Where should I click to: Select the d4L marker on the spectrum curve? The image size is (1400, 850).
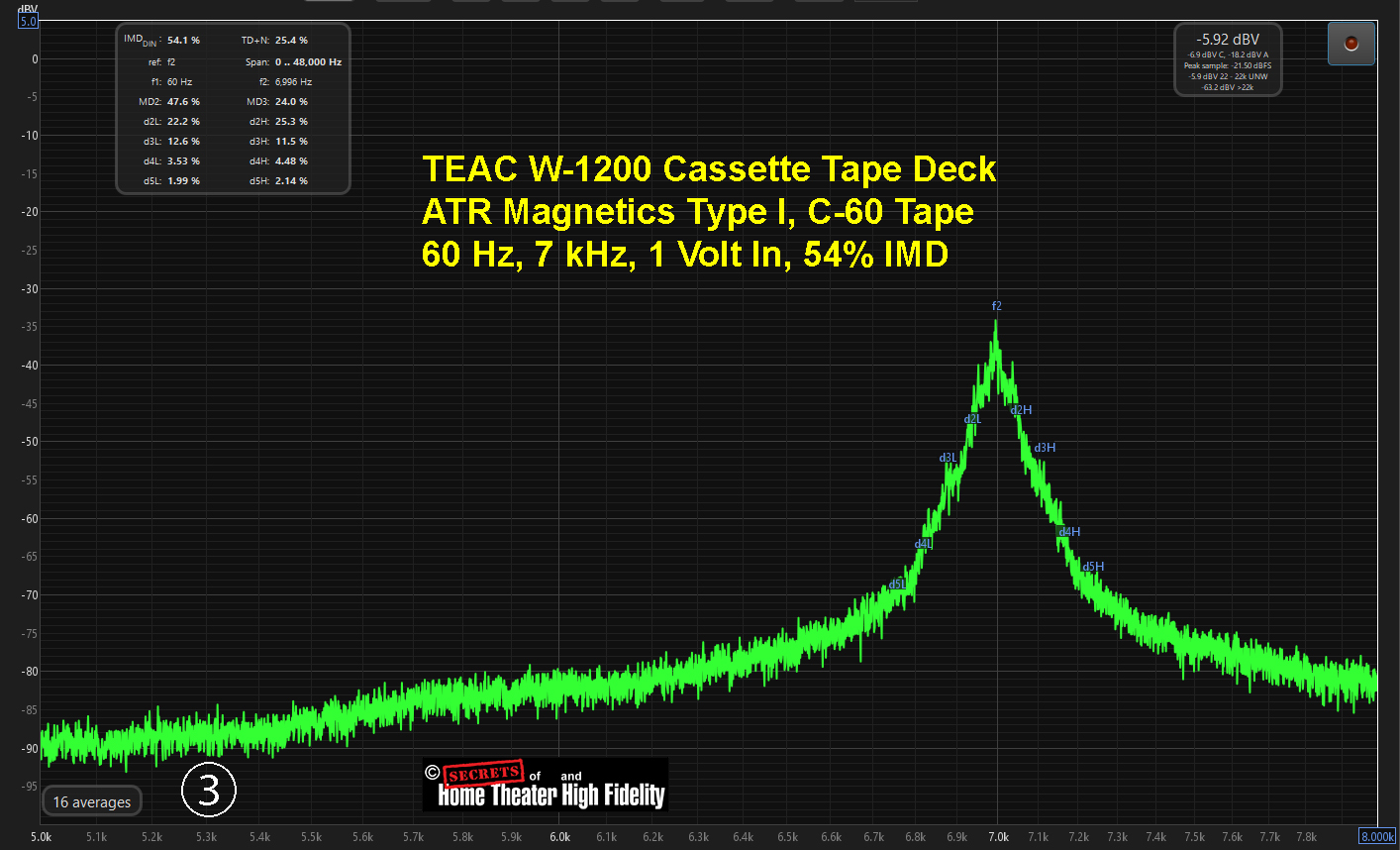(923, 544)
